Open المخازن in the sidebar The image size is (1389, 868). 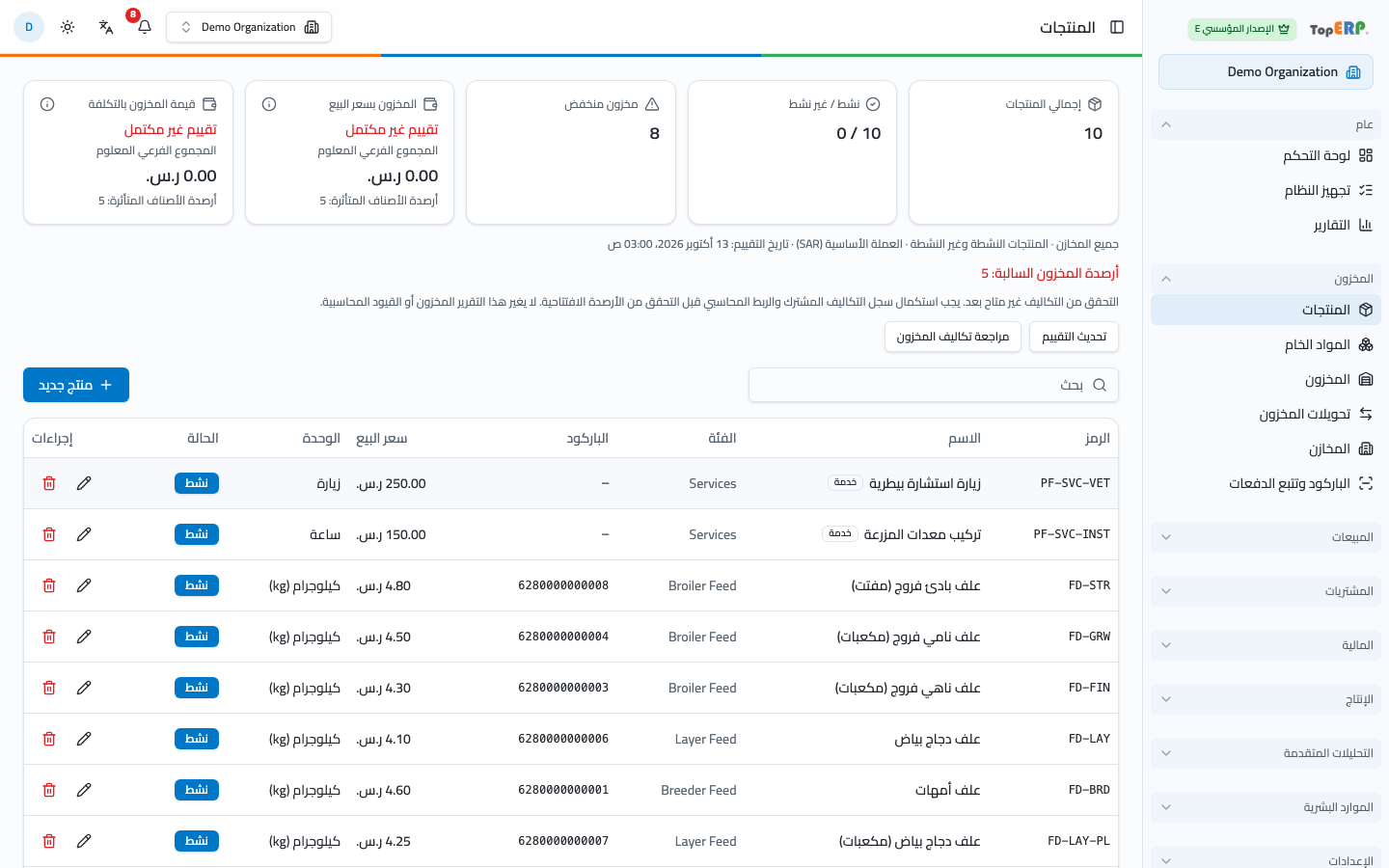click(x=1266, y=448)
